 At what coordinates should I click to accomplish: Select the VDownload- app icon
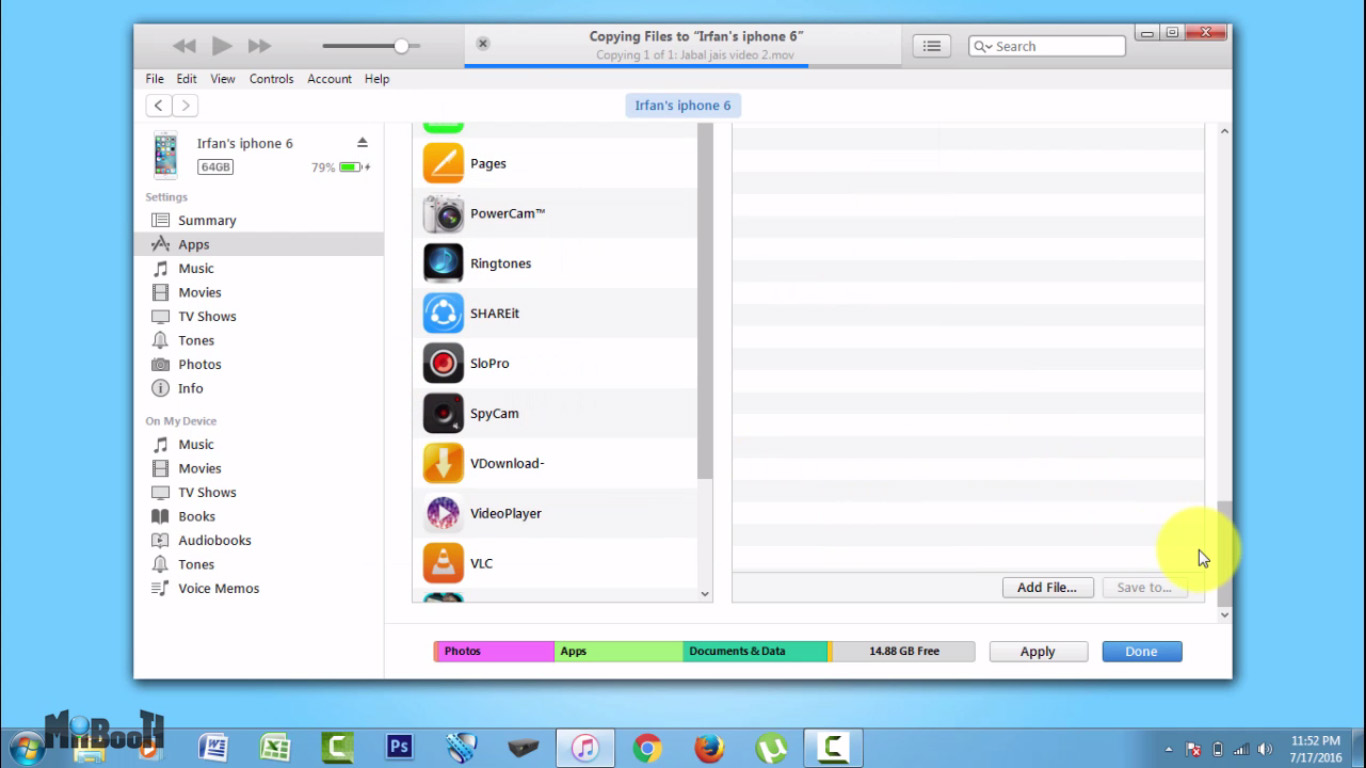(x=443, y=463)
